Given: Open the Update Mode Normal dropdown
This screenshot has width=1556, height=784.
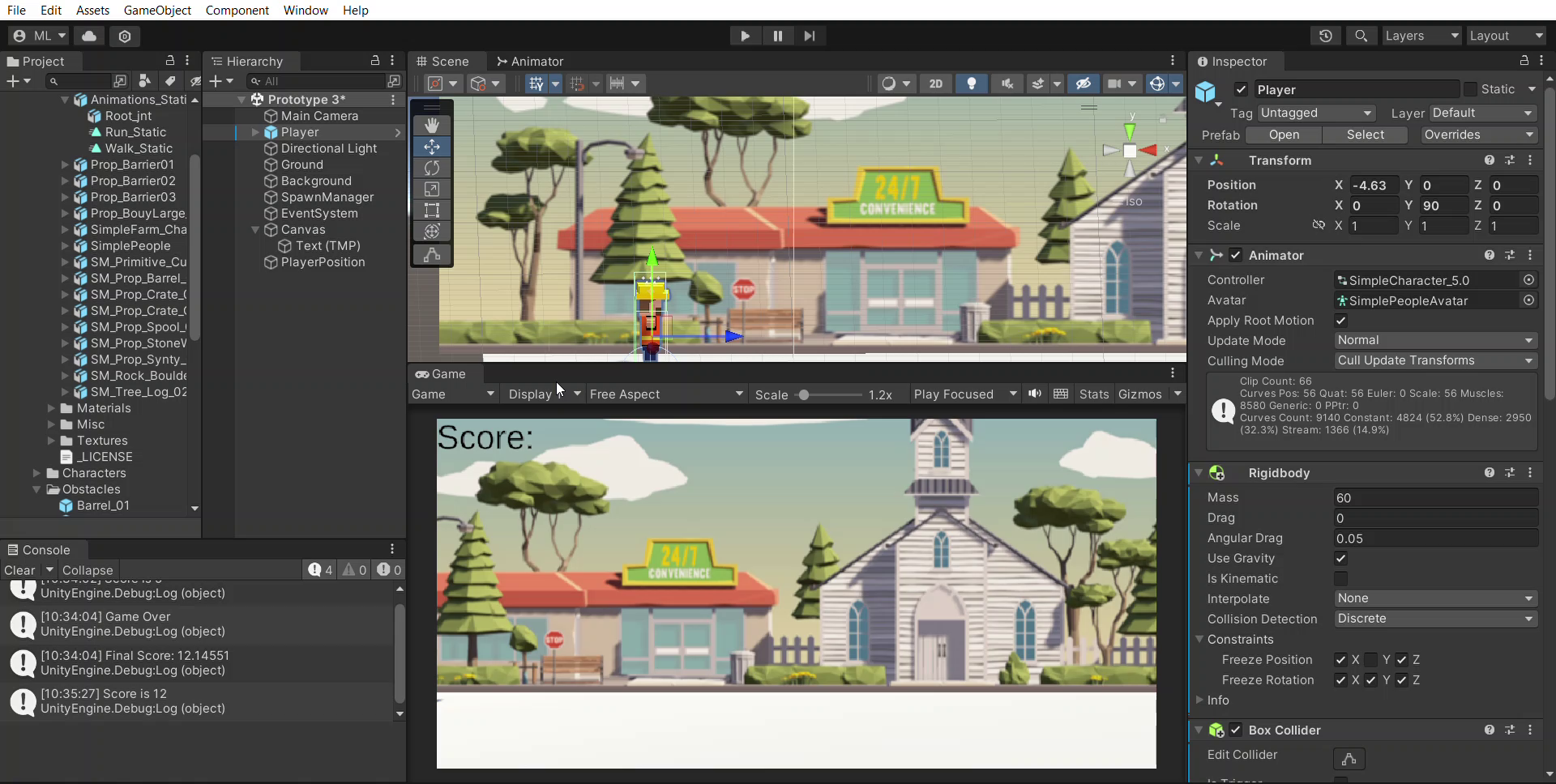Looking at the screenshot, I should (1435, 340).
